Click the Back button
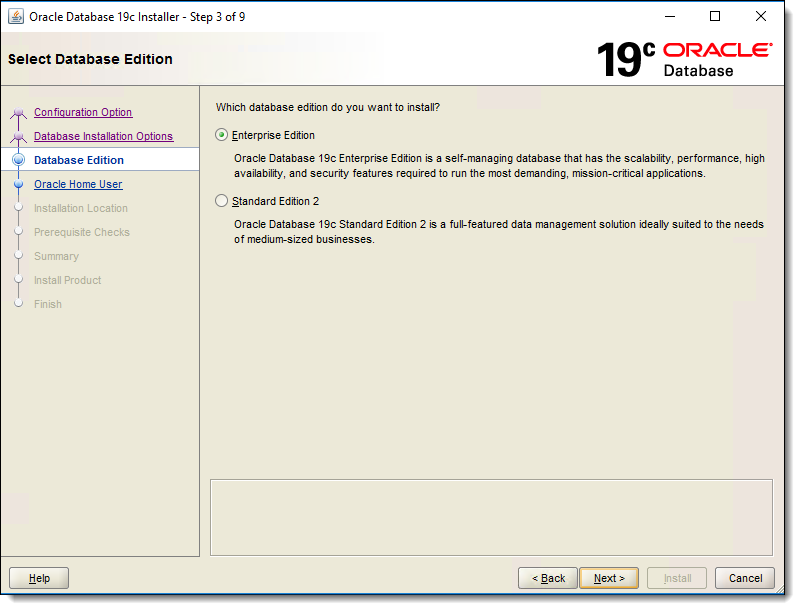 pyautogui.click(x=547, y=578)
